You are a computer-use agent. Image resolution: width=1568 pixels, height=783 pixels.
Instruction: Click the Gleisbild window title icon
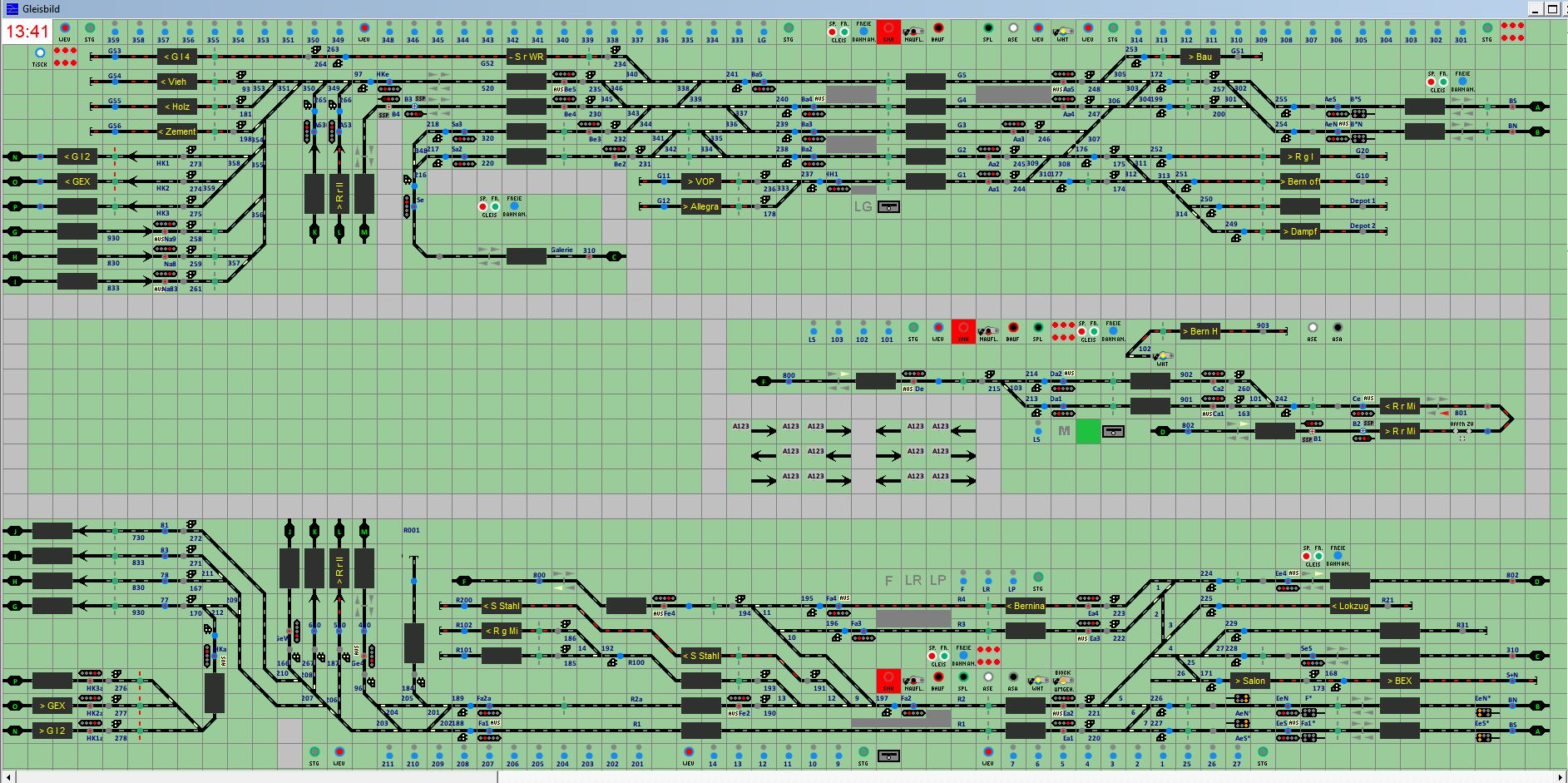12,8
